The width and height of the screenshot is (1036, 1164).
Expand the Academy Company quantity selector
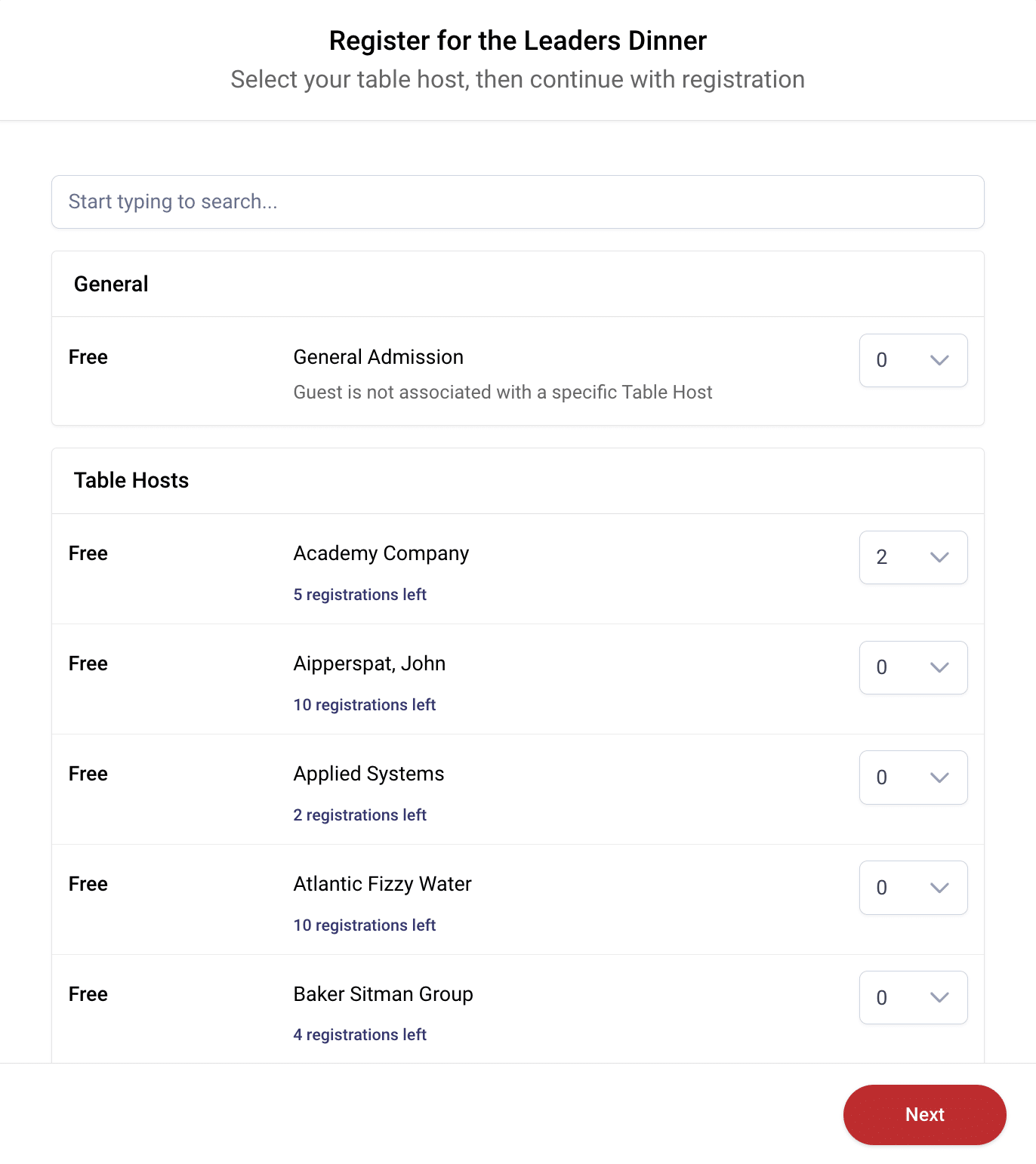click(913, 557)
